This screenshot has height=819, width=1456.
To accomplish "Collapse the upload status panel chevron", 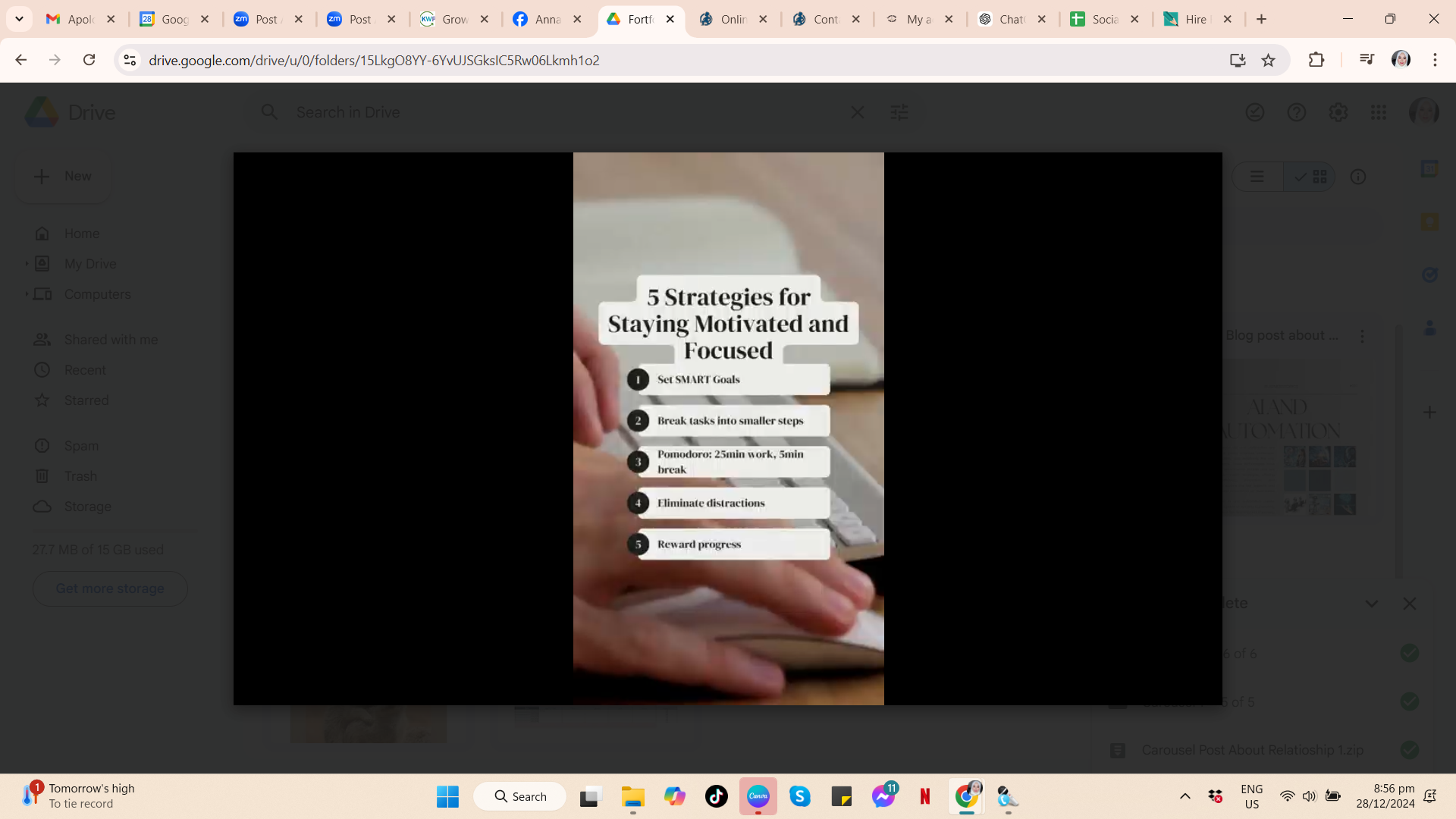I will 1371,604.
